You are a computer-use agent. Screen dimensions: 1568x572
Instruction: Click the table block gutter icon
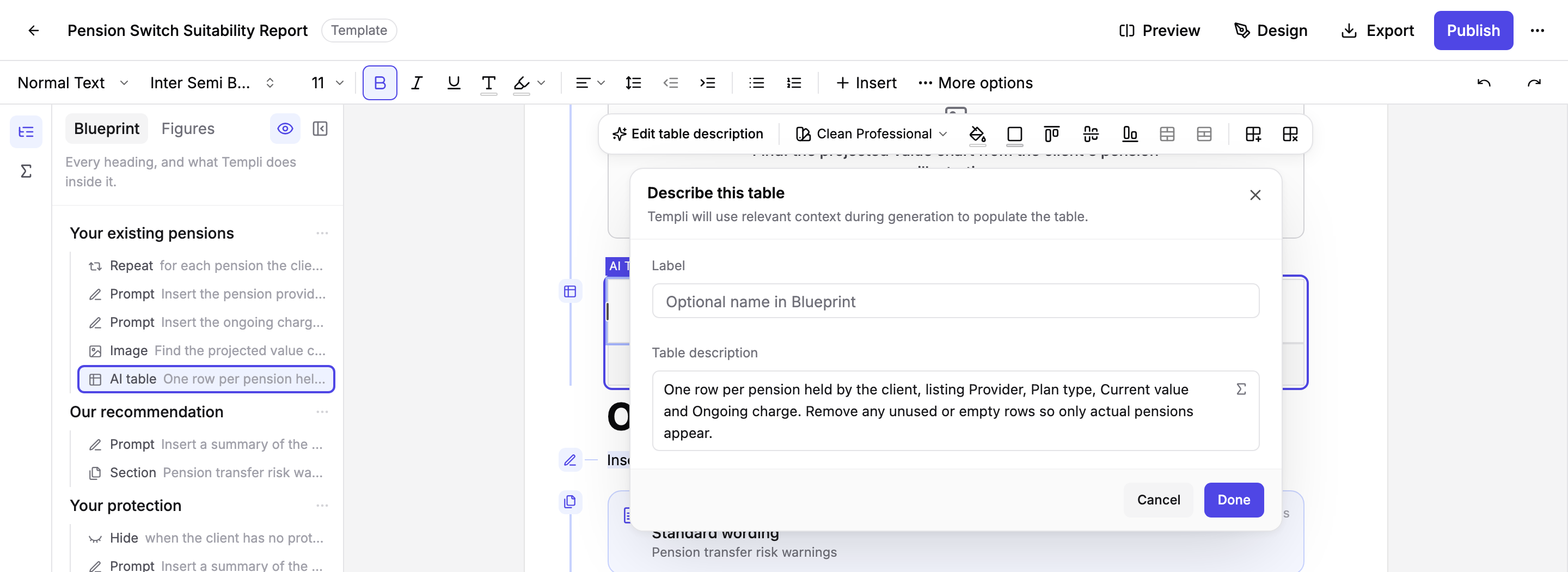(569, 292)
